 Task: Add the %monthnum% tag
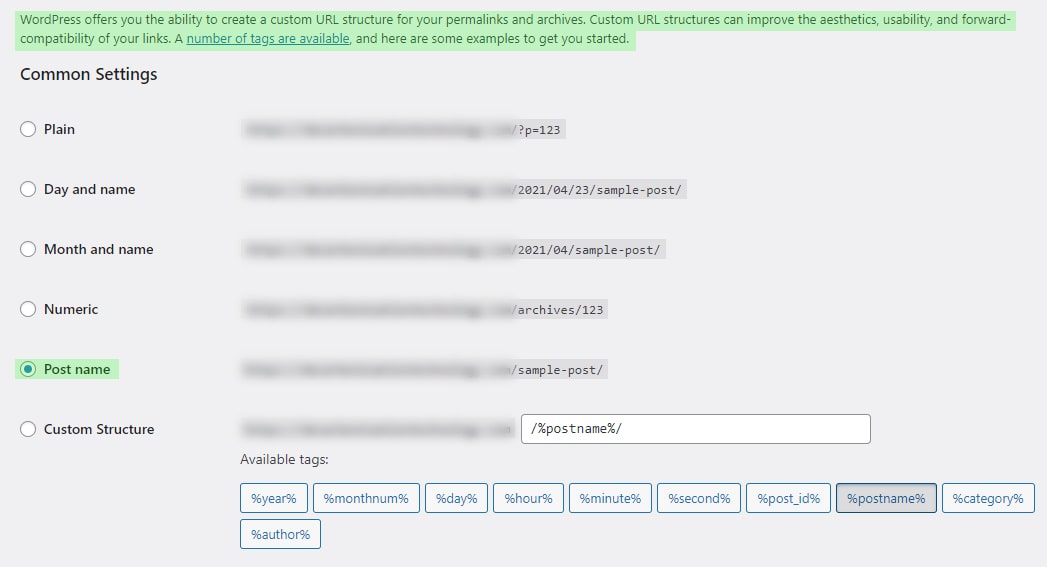coord(365,498)
